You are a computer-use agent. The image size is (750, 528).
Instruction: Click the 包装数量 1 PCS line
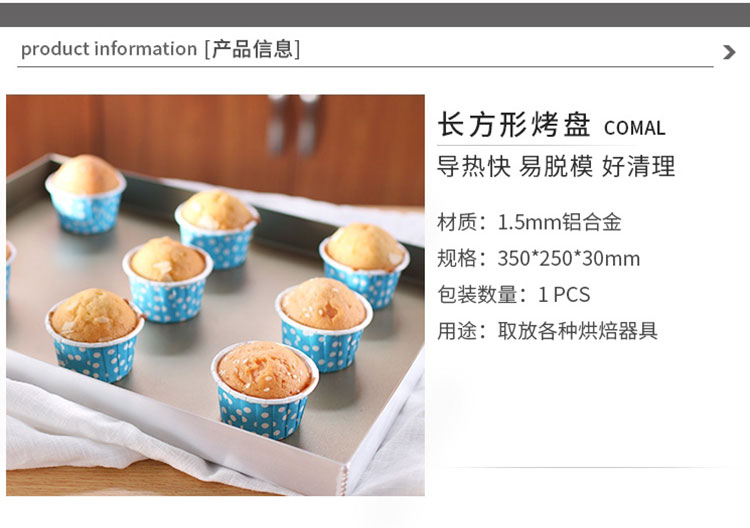[514, 294]
